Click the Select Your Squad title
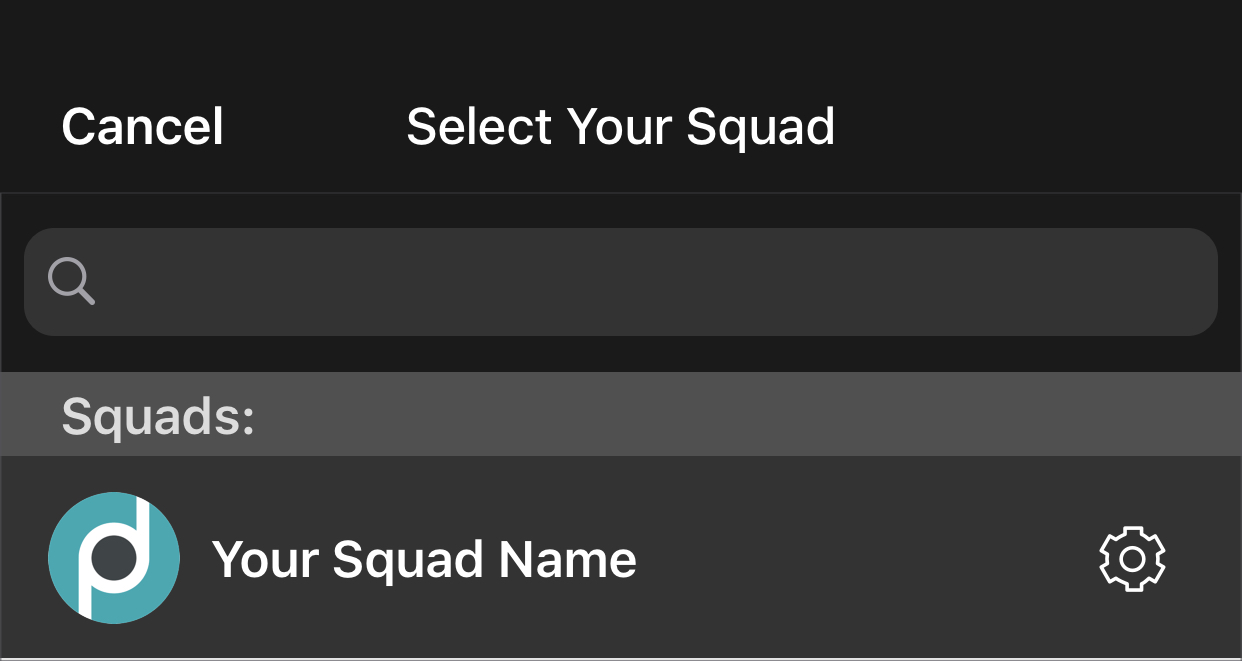Image resolution: width=1242 pixels, height=661 pixels. [620, 127]
